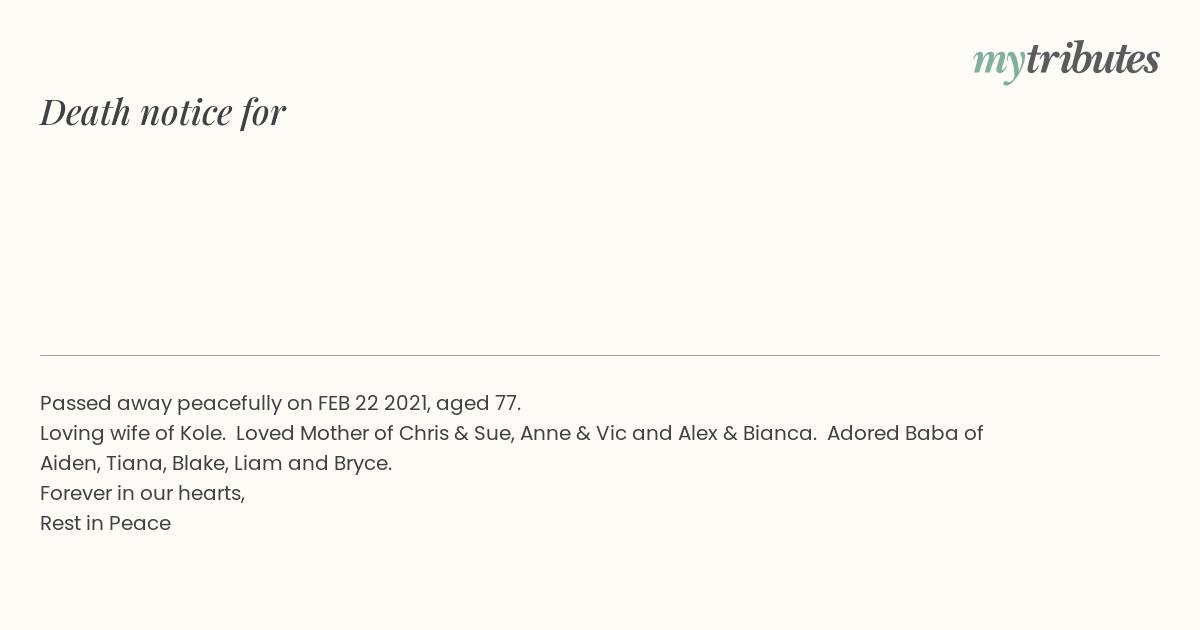Click the grey "tributes" word in logo
Image resolution: width=1200 pixels, height=630 pixels.
pos(1092,59)
